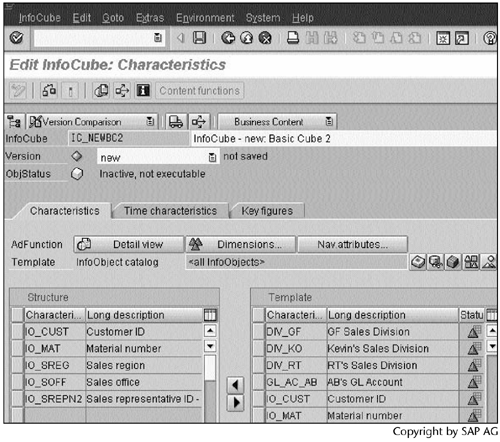Click the Detail view button

129,245
